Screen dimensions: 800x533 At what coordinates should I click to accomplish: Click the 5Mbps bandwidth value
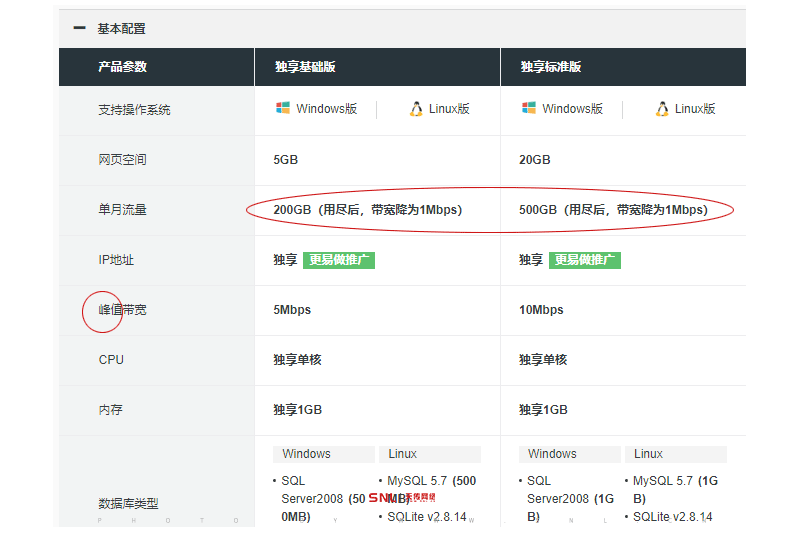click(x=292, y=310)
